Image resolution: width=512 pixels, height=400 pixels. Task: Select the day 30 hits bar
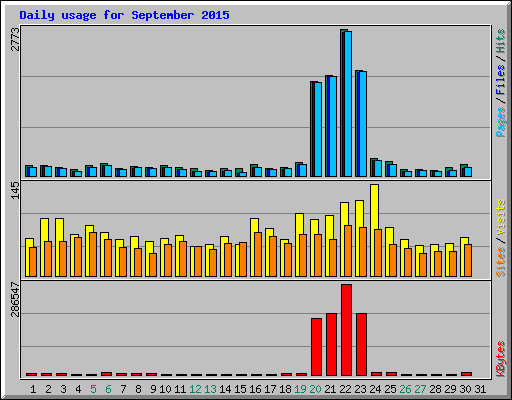tap(462, 170)
